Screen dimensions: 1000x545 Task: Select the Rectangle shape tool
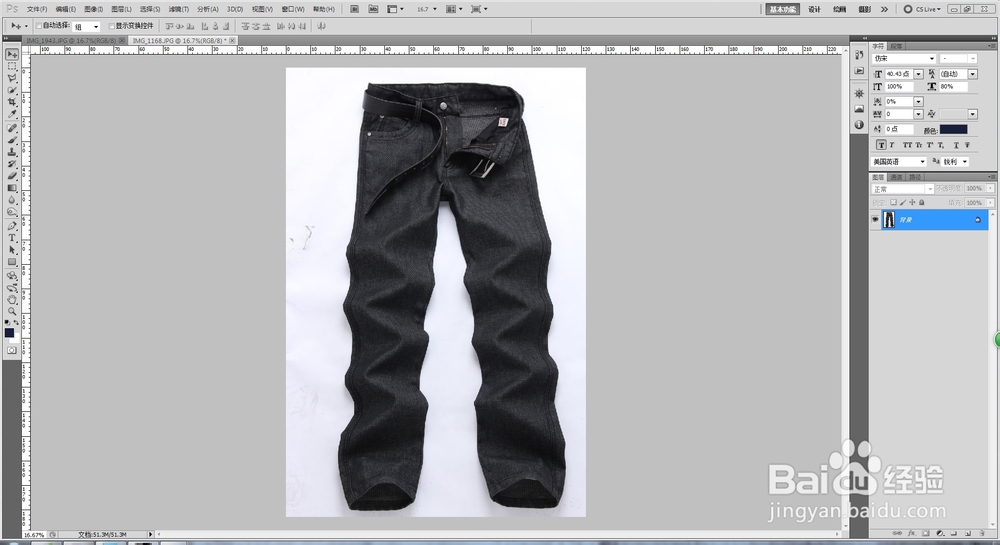click(x=11, y=262)
